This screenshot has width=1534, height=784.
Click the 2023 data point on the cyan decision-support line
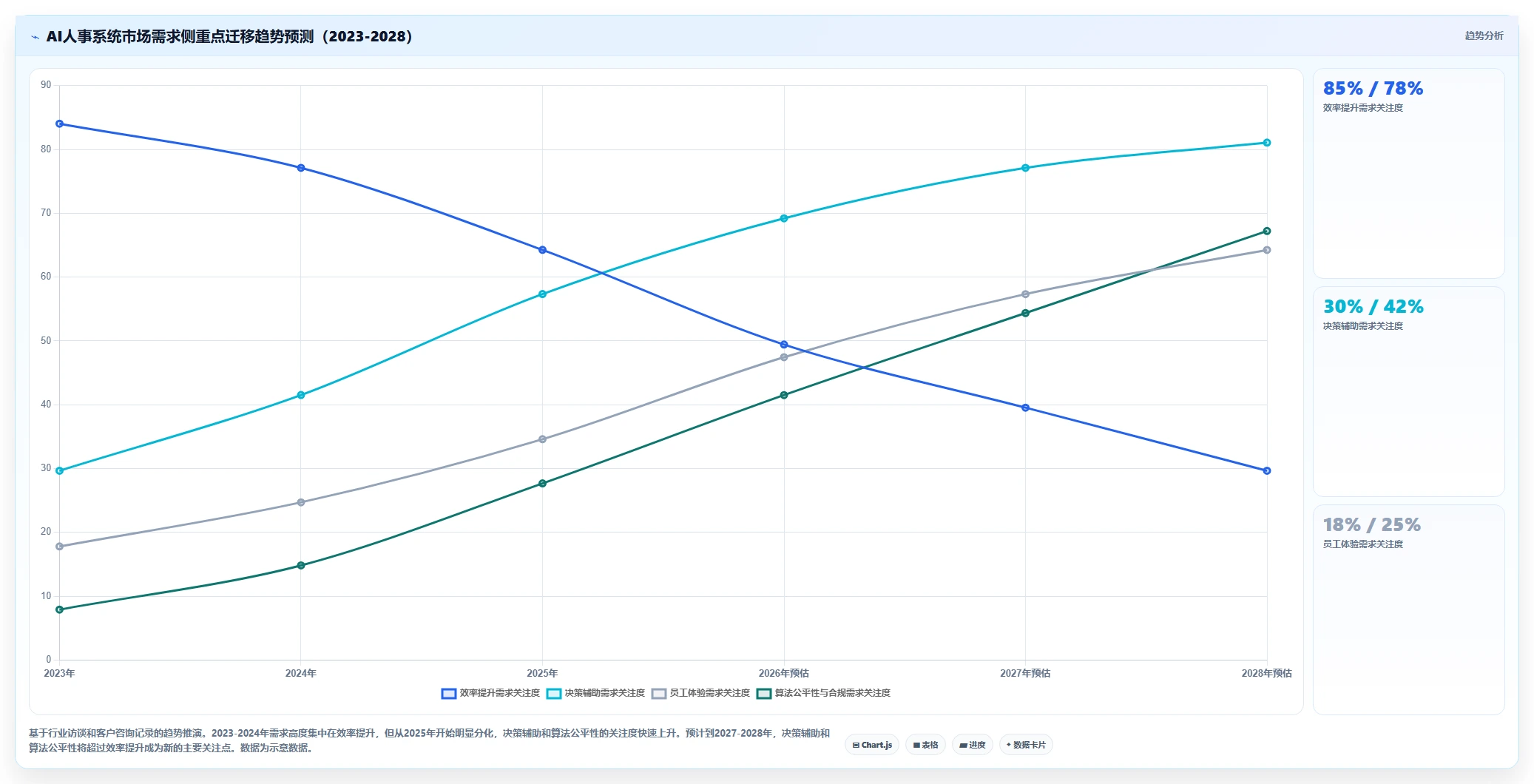60,470
